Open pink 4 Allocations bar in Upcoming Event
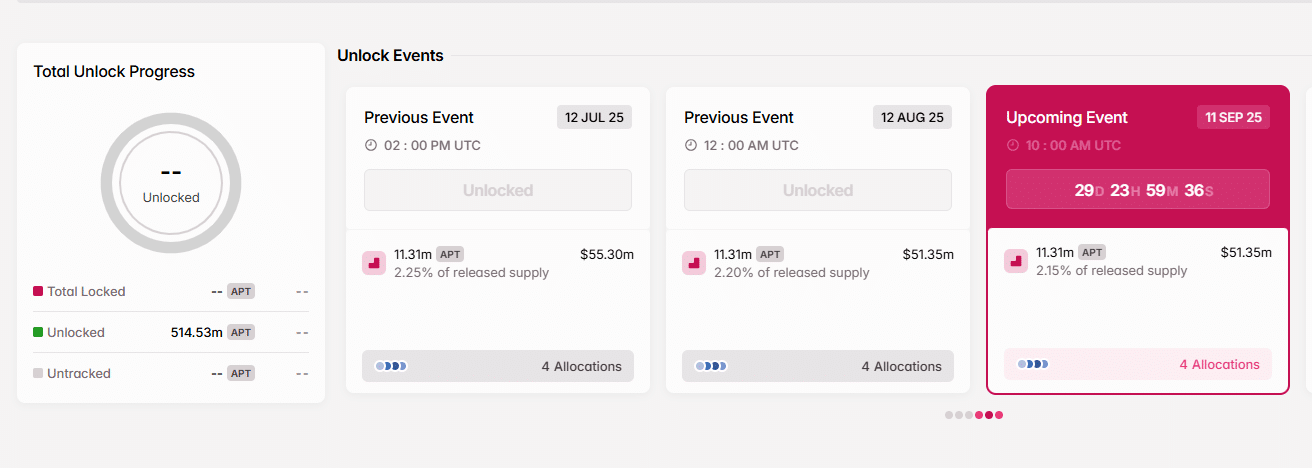Viewport: 1312px width, 468px height. click(x=1138, y=364)
